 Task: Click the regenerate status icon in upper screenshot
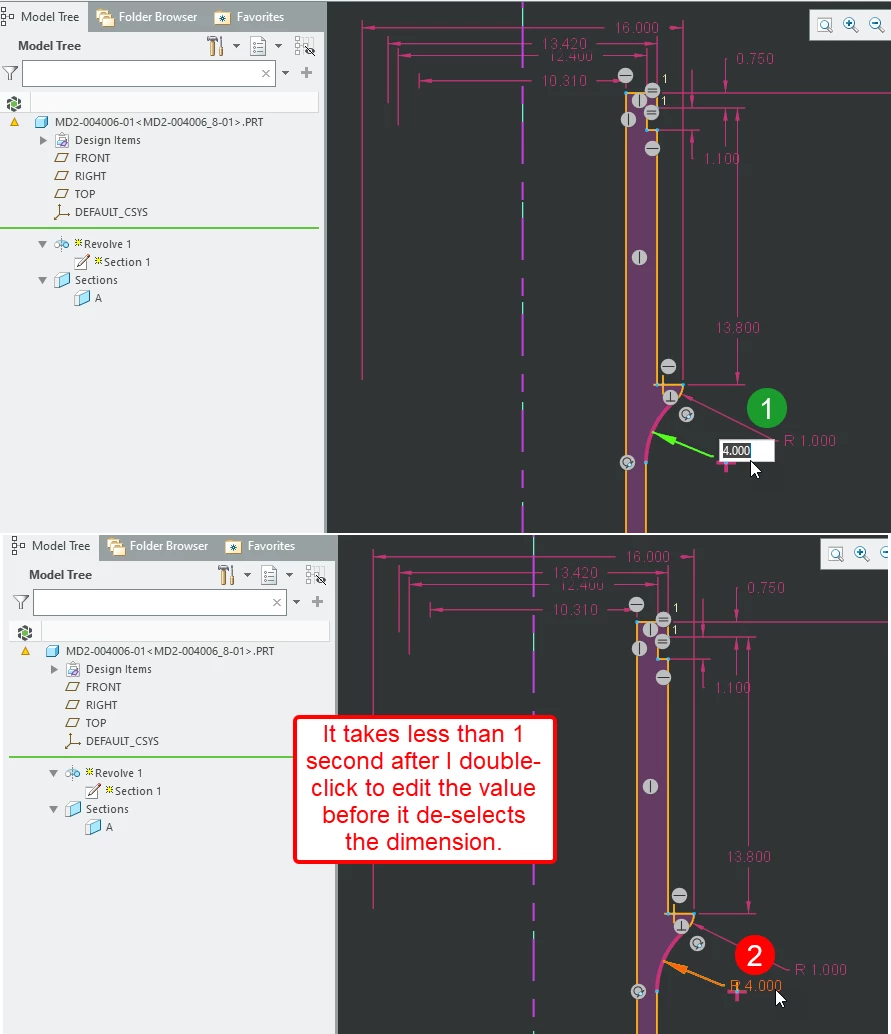point(14,104)
